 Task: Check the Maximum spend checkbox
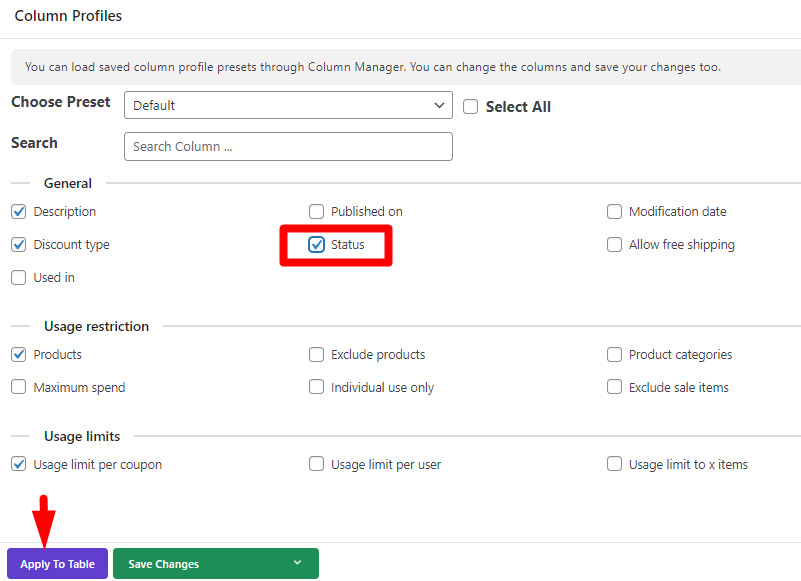(x=19, y=387)
